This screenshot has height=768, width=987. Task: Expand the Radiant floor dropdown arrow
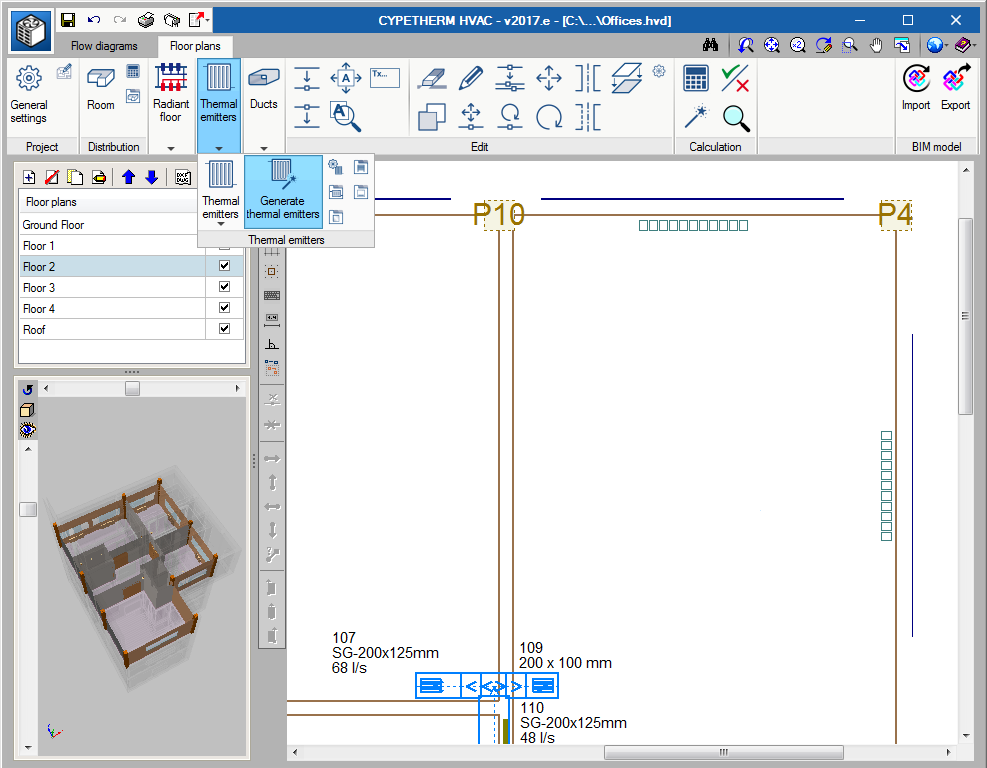tap(171, 148)
